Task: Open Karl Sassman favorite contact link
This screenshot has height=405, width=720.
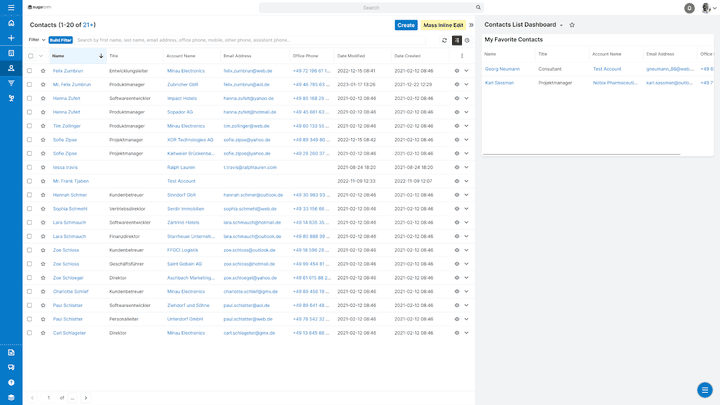Action: (x=499, y=83)
